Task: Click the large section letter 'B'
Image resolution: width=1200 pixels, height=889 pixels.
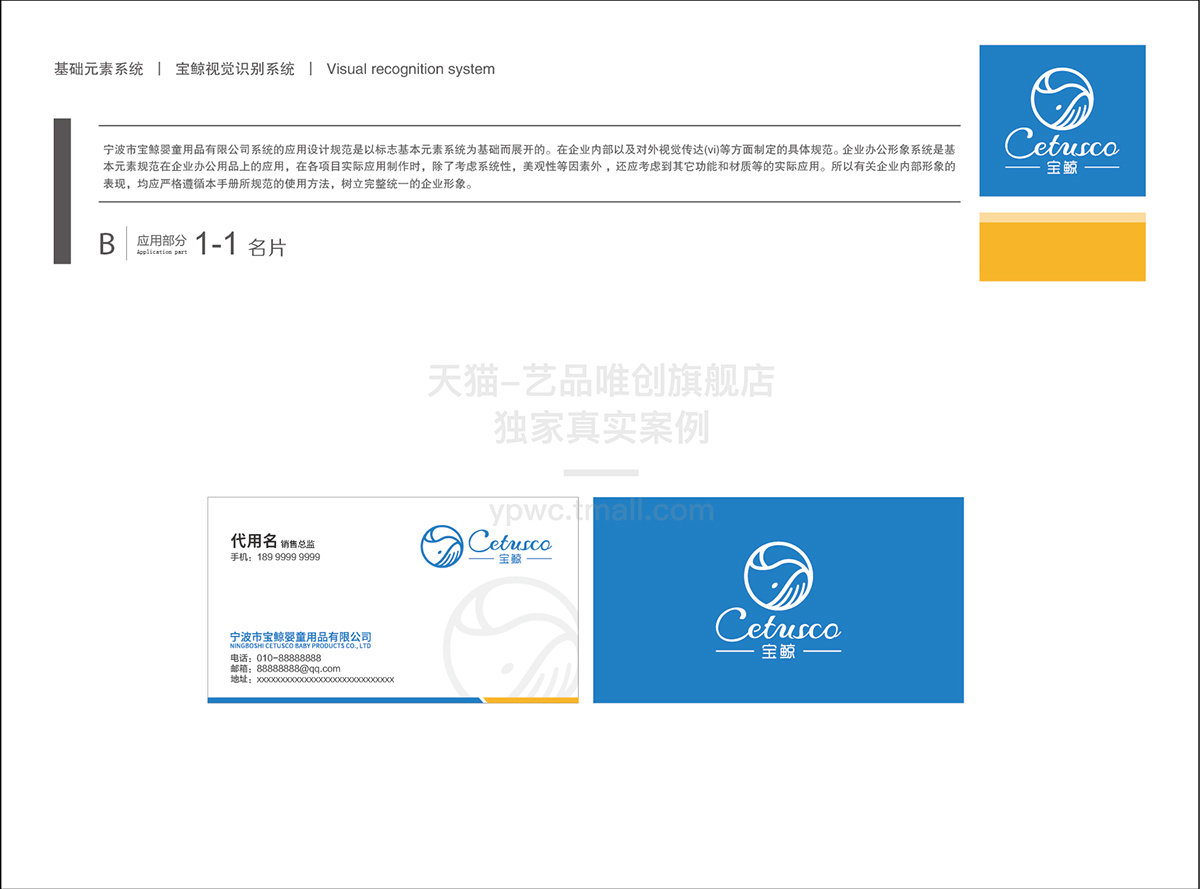Action: (107, 244)
